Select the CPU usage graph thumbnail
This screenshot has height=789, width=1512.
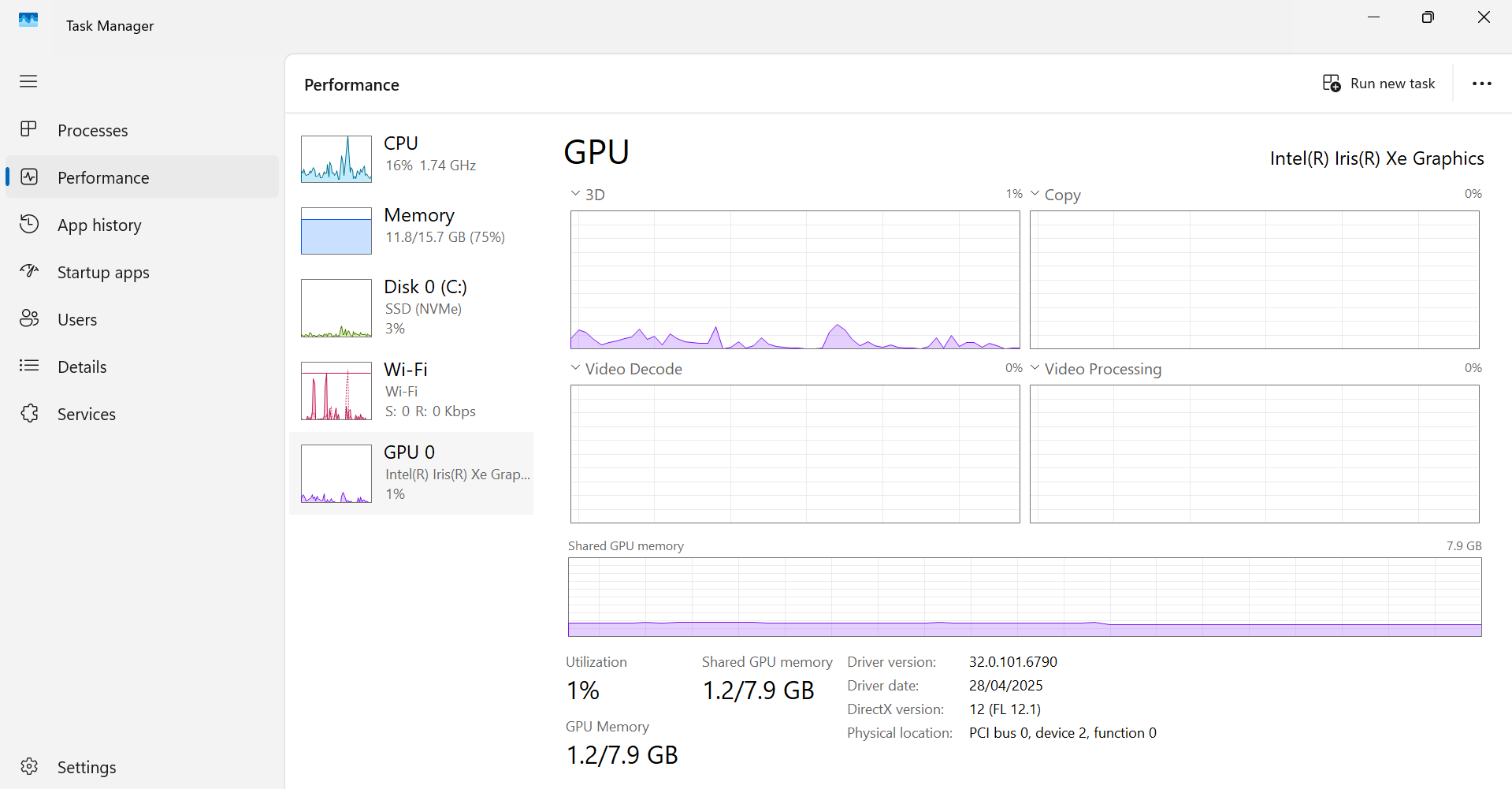336,159
